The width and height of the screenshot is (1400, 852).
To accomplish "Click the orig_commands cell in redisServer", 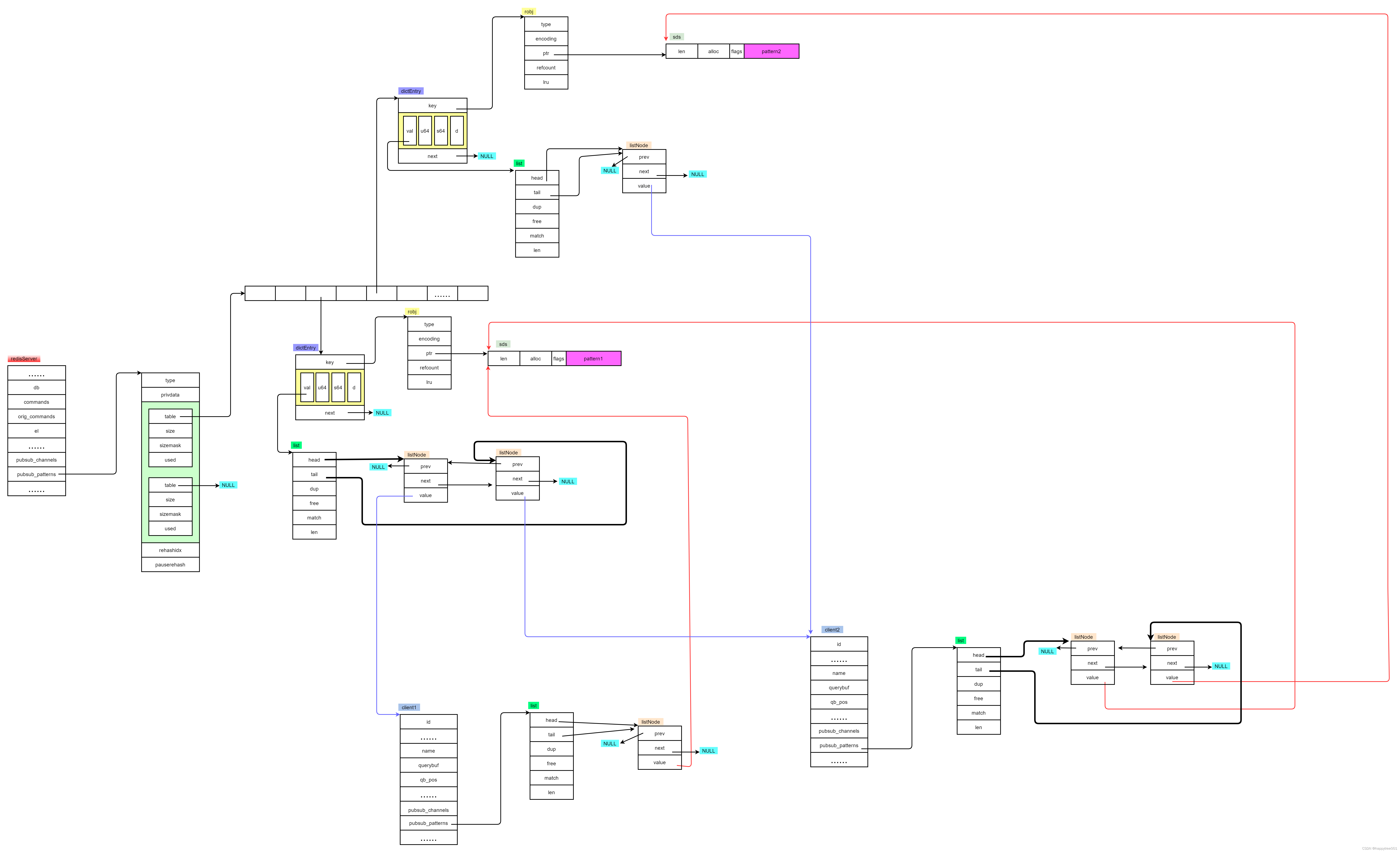I will click(36, 416).
